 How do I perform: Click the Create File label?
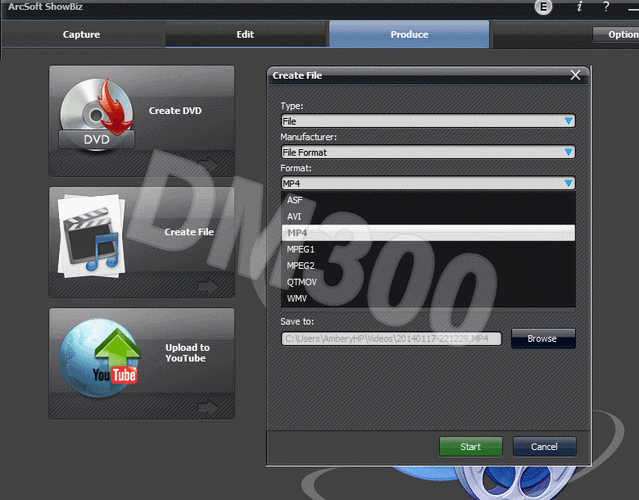click(189, 232)
